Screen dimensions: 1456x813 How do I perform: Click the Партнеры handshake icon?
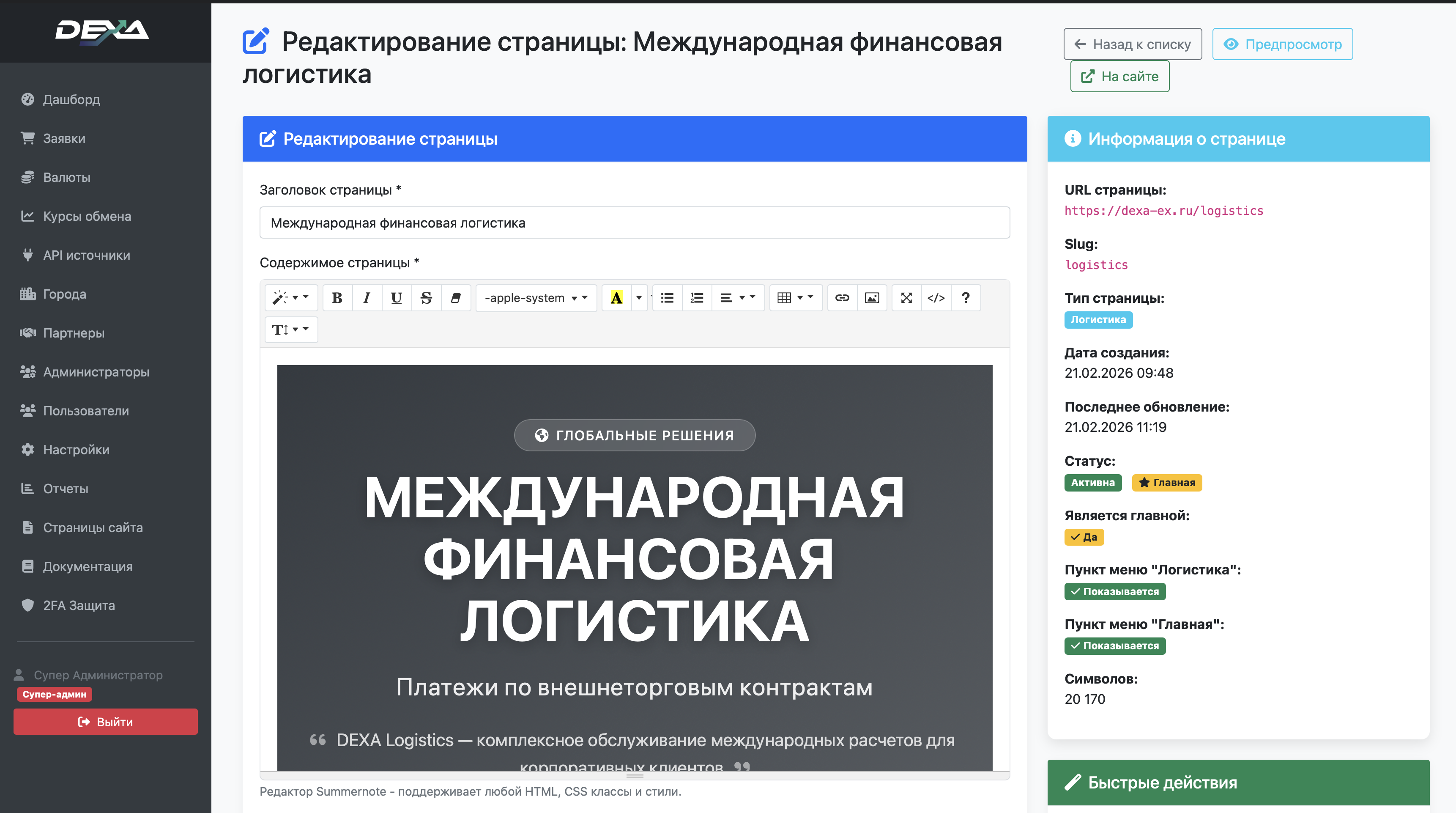coord(28,332)
